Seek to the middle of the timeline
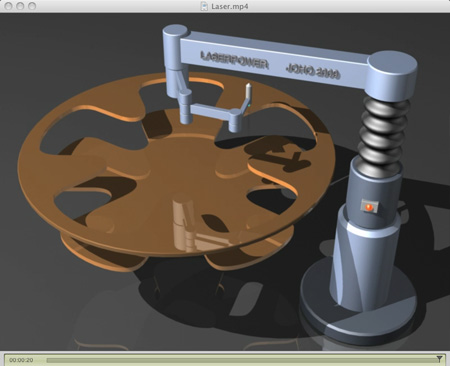Screen dimensions: 450x366 pos(243,360)
